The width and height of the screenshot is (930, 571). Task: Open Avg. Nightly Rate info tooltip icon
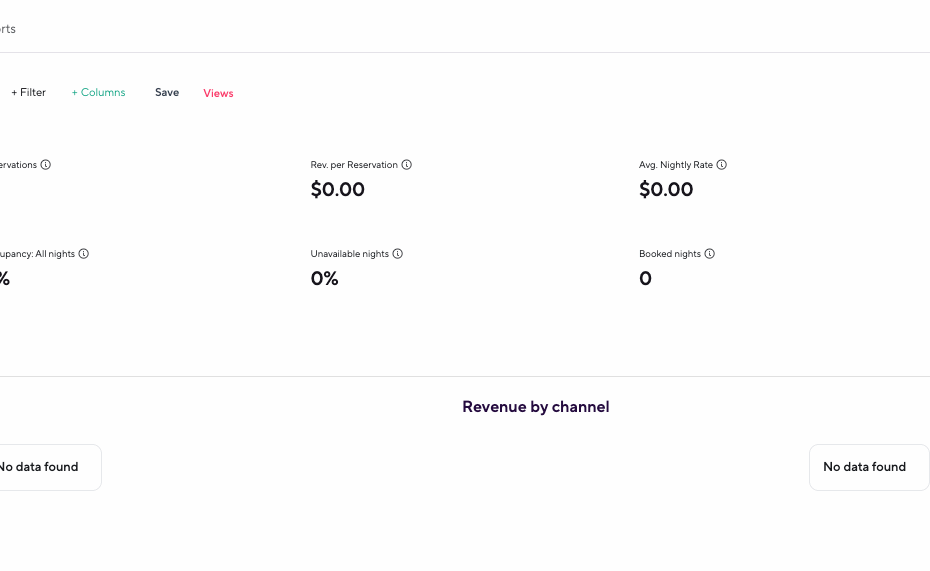click(722, 165)
